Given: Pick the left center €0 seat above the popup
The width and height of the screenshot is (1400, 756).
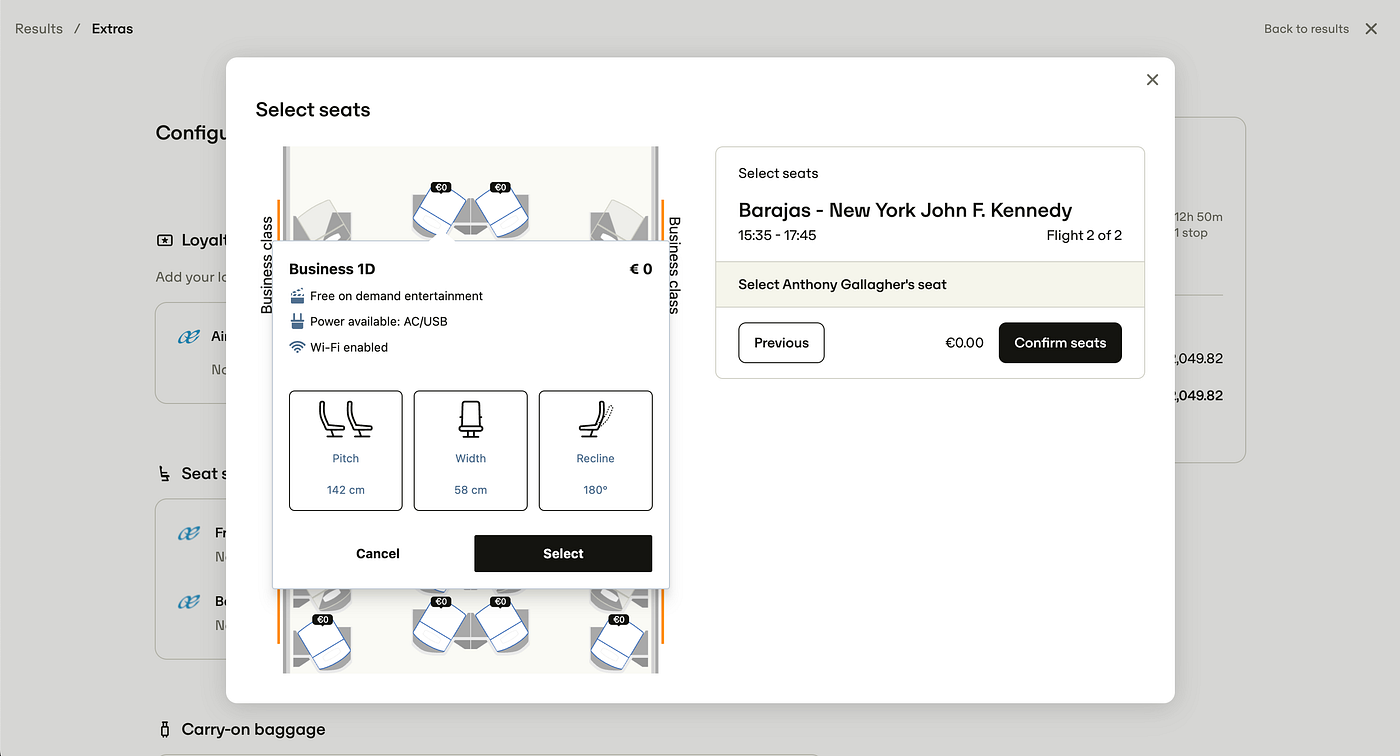Looking at the screenshot, I should 439,210.
